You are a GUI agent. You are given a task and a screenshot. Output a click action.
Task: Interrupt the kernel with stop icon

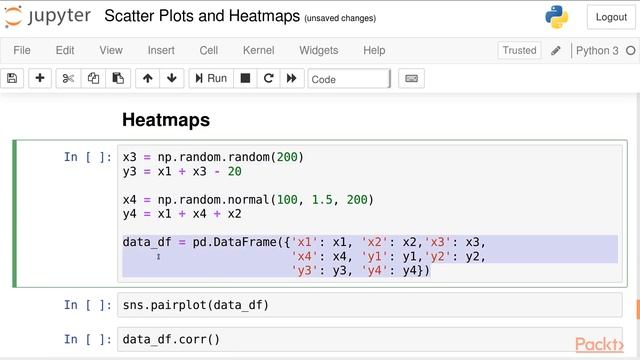pos(245,78)
